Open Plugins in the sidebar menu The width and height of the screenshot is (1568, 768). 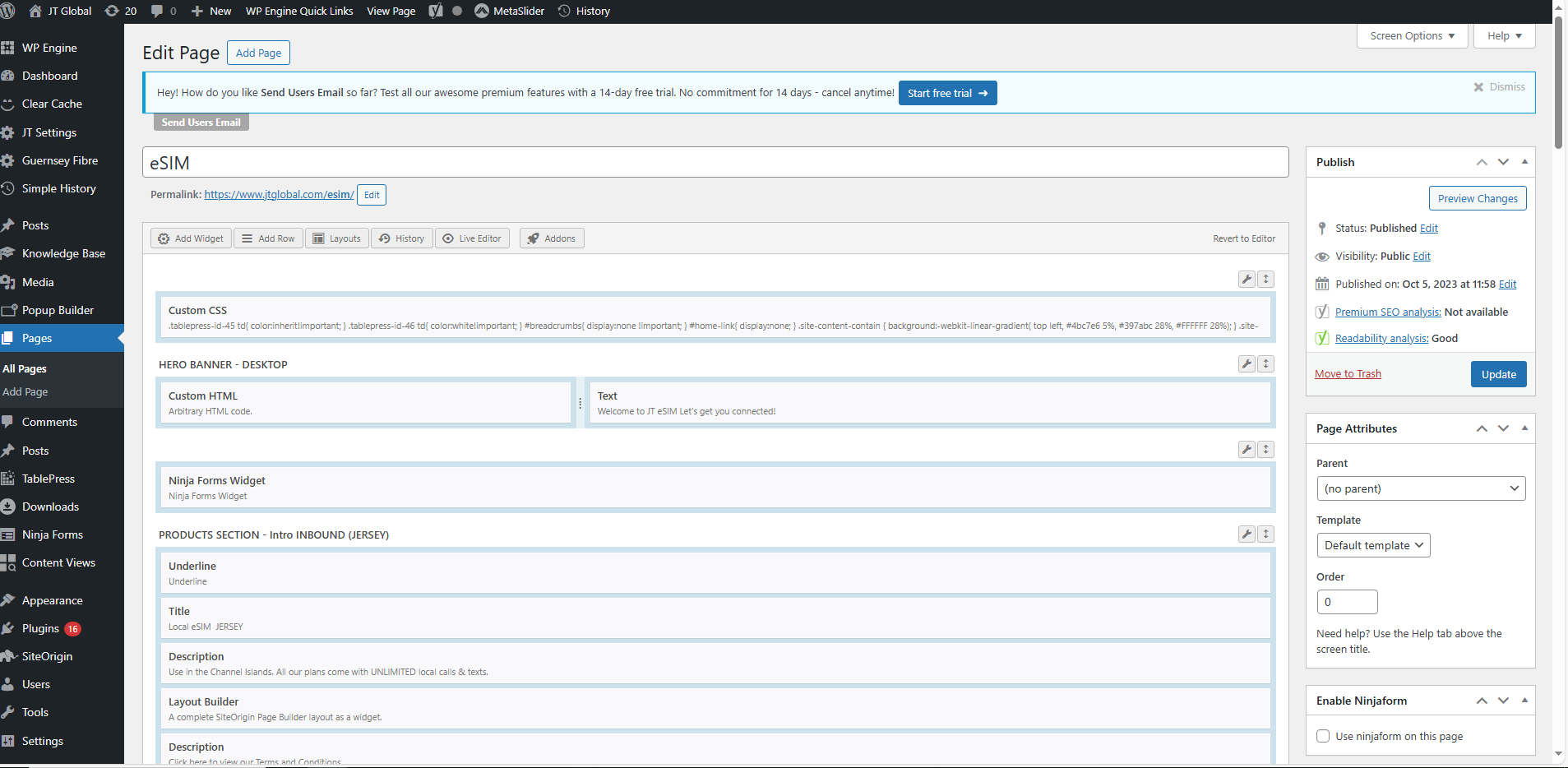click(x=41, y=628)
